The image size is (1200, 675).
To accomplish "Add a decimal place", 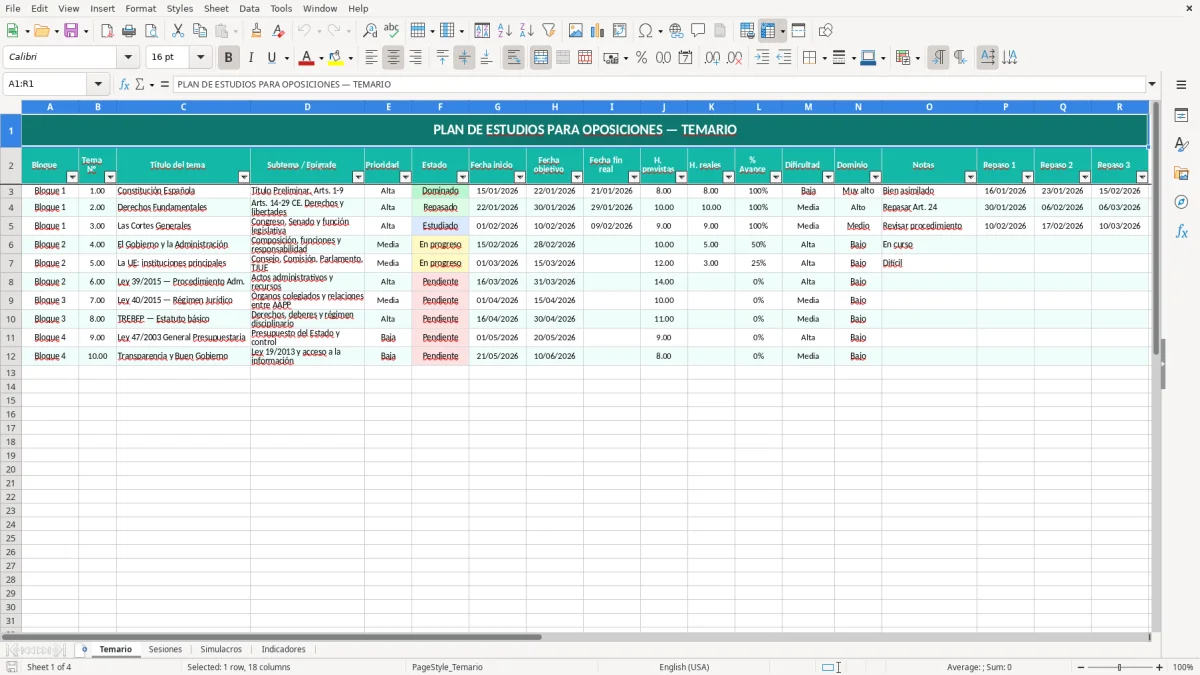I will (712, 58).
